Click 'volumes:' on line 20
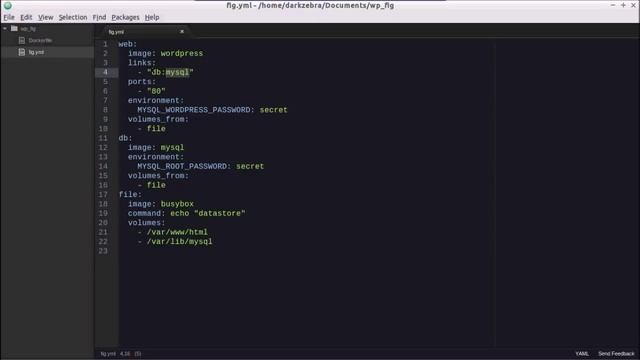Screen dimensions: 640x360 coord(147,222)
